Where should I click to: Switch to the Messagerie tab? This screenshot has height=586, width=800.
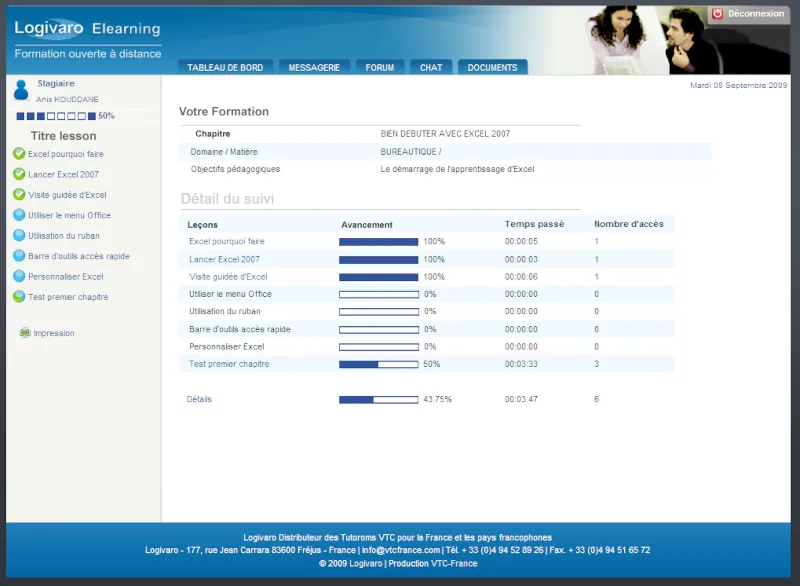pyautogui.click(x=314, y=68)
